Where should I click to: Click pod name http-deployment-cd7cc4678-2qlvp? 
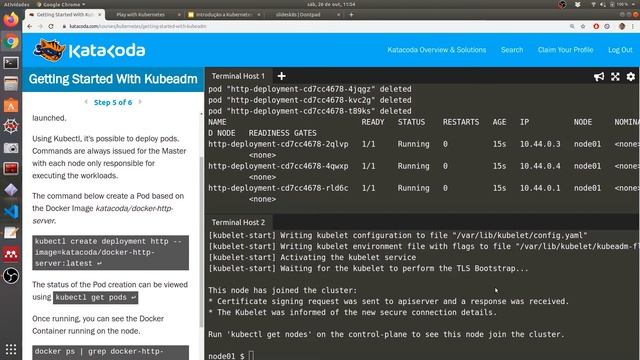click(278, 144)
